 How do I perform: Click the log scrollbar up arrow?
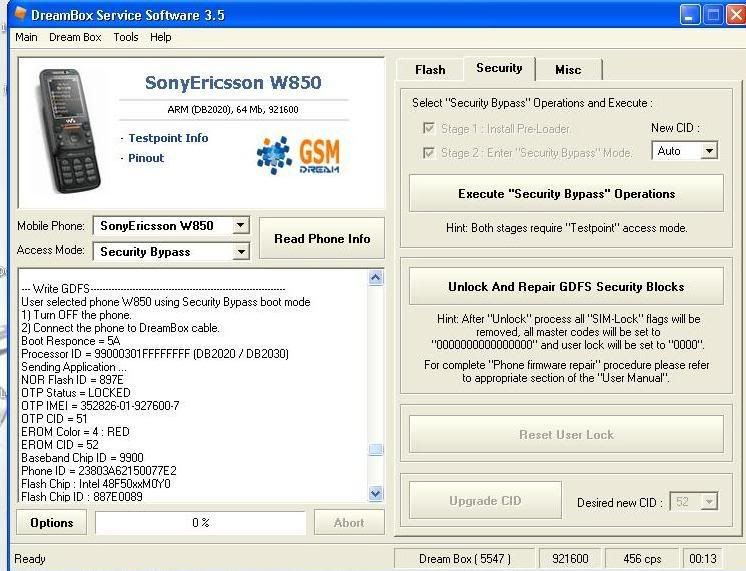[375, 278]
